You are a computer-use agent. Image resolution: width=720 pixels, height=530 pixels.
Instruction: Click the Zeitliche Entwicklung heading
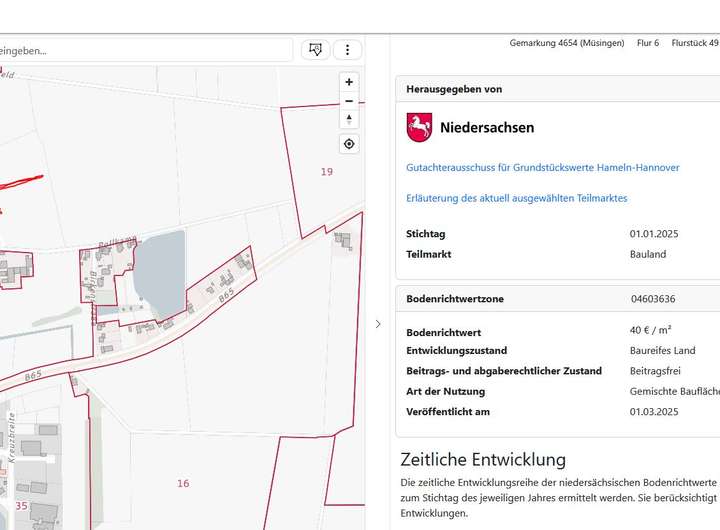[483, 460]
